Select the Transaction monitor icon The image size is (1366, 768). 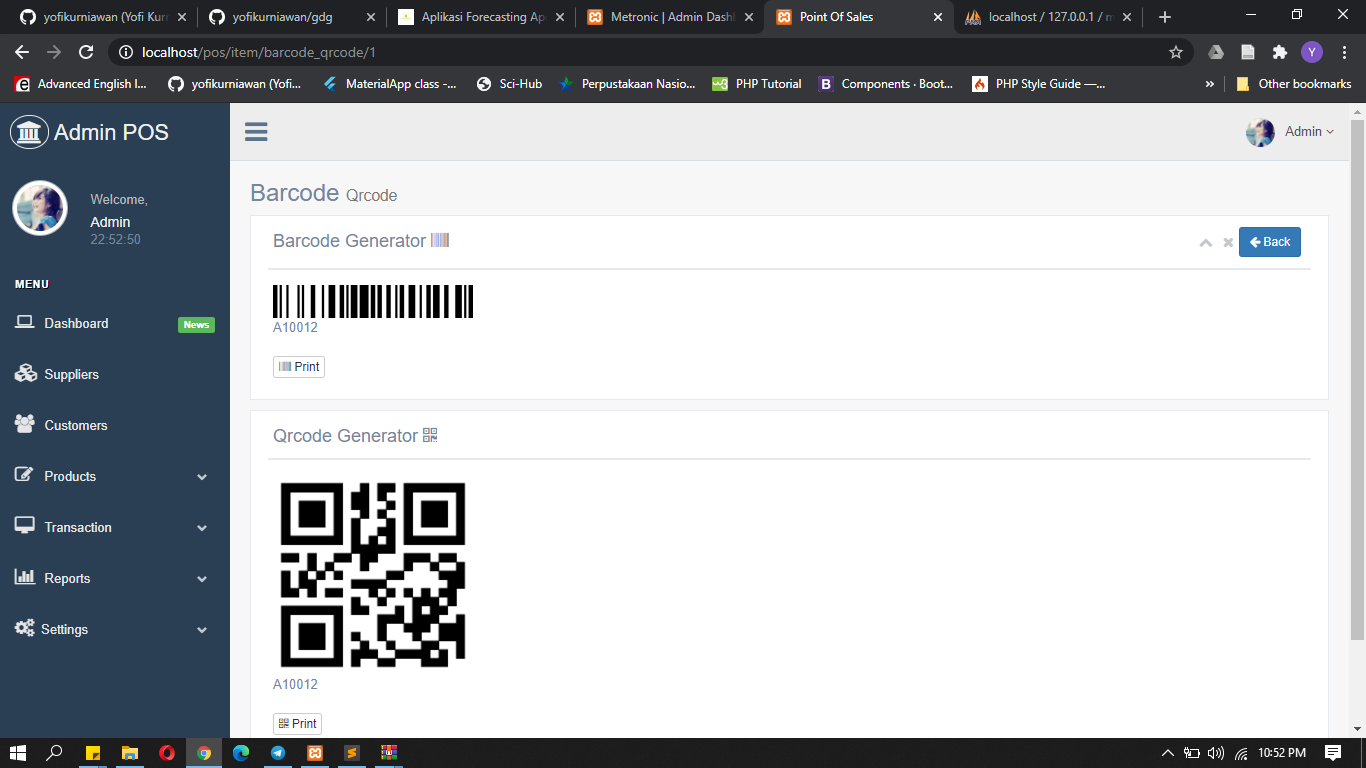click(x=25, y=527)
